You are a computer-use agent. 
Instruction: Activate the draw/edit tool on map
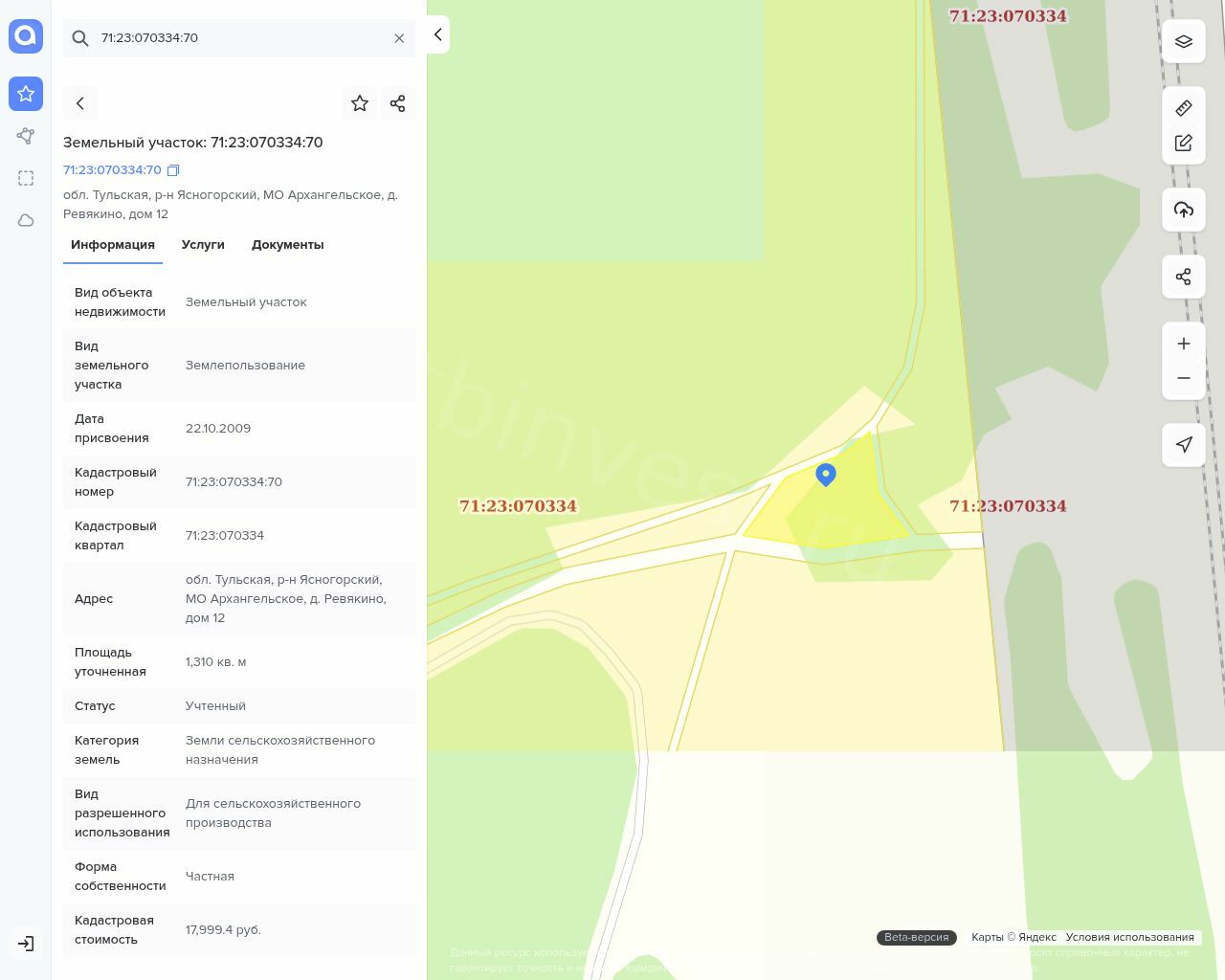pos(1183,143)
